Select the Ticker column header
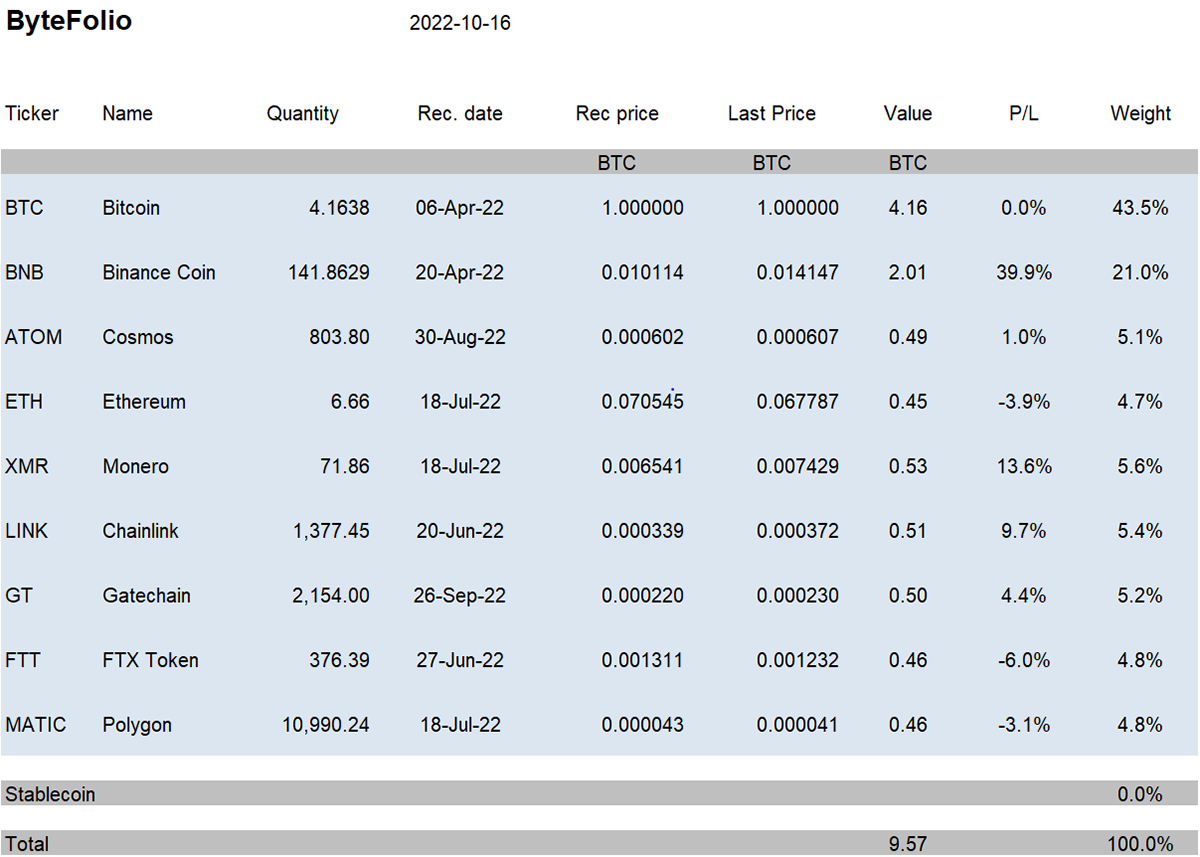The image size is (1200, 857). pos(32,113)
